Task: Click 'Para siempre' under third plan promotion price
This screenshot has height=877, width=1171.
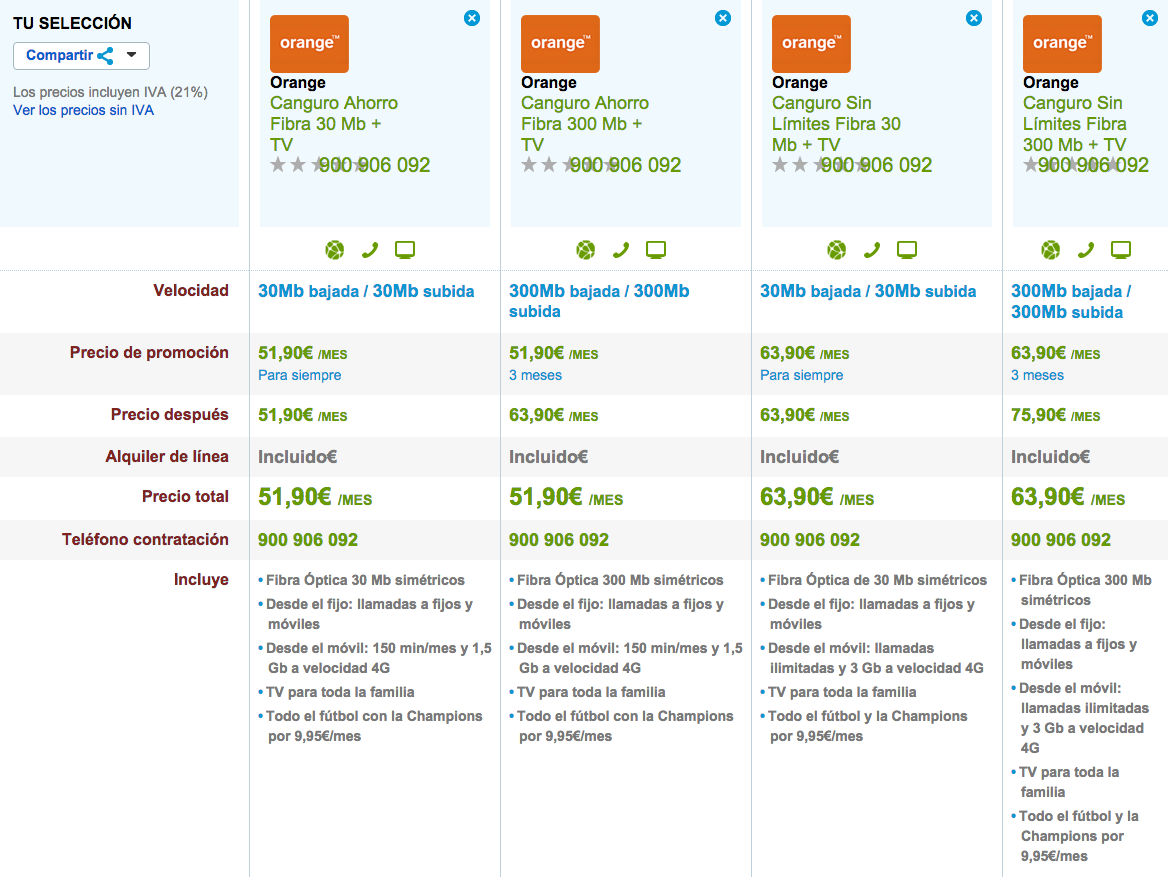Action: pos(801,375)
